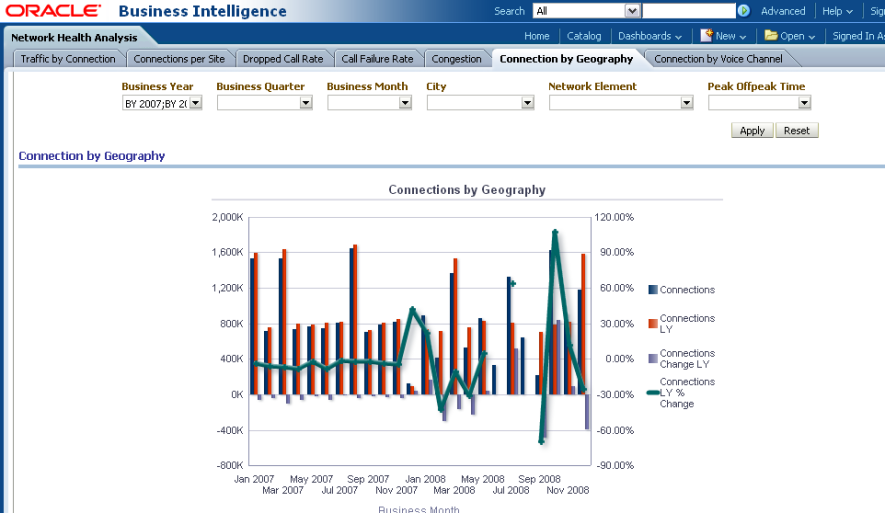Click the Connections LY legend marker
The width and height of the screenshot is (885, 513).
653,323
